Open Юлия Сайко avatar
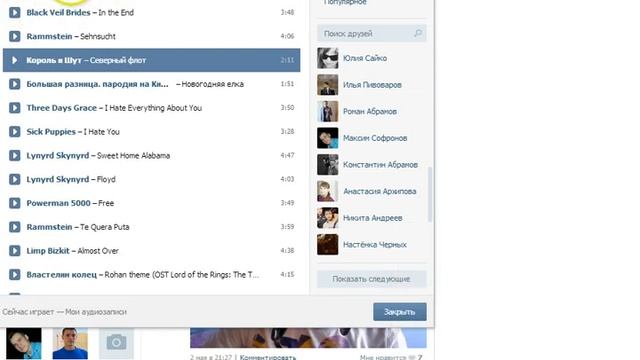 coord(328,58)
